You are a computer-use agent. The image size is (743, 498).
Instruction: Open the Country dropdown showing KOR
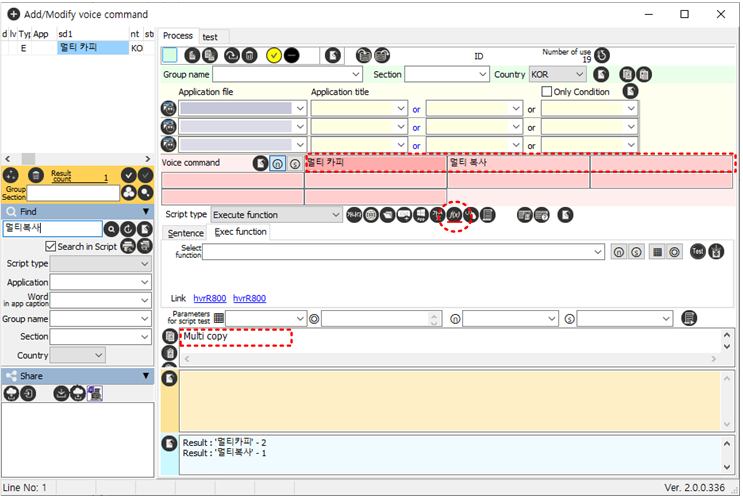(557, 74)
